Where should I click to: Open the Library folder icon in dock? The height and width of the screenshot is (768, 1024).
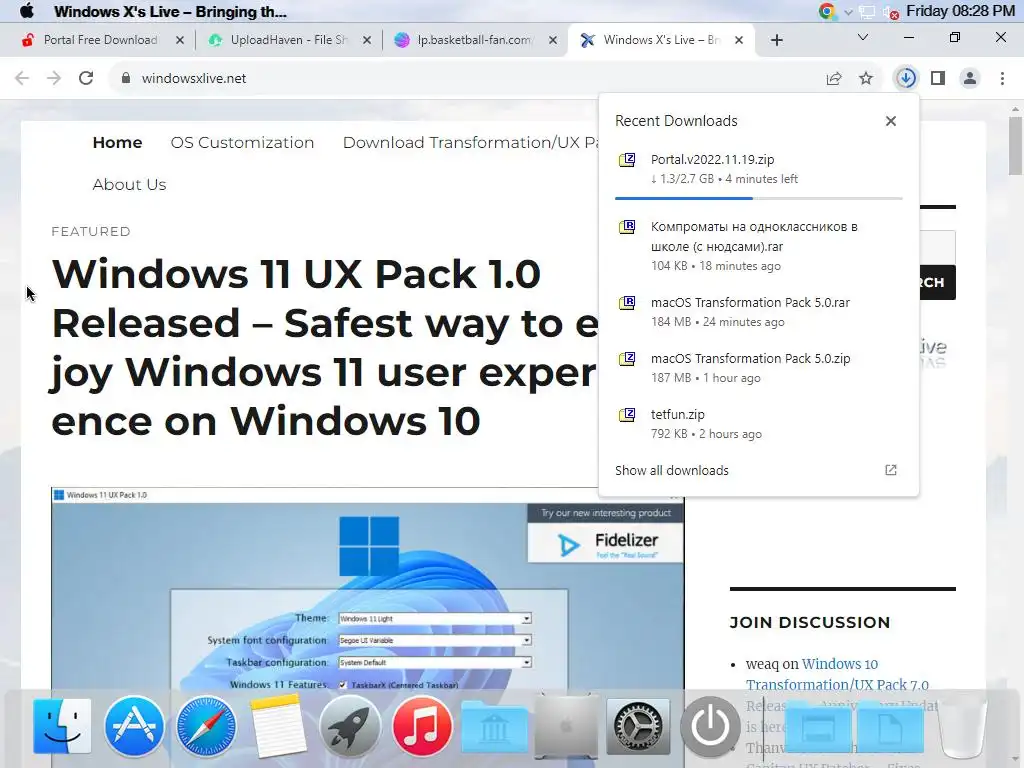click(x=494, y=727)
